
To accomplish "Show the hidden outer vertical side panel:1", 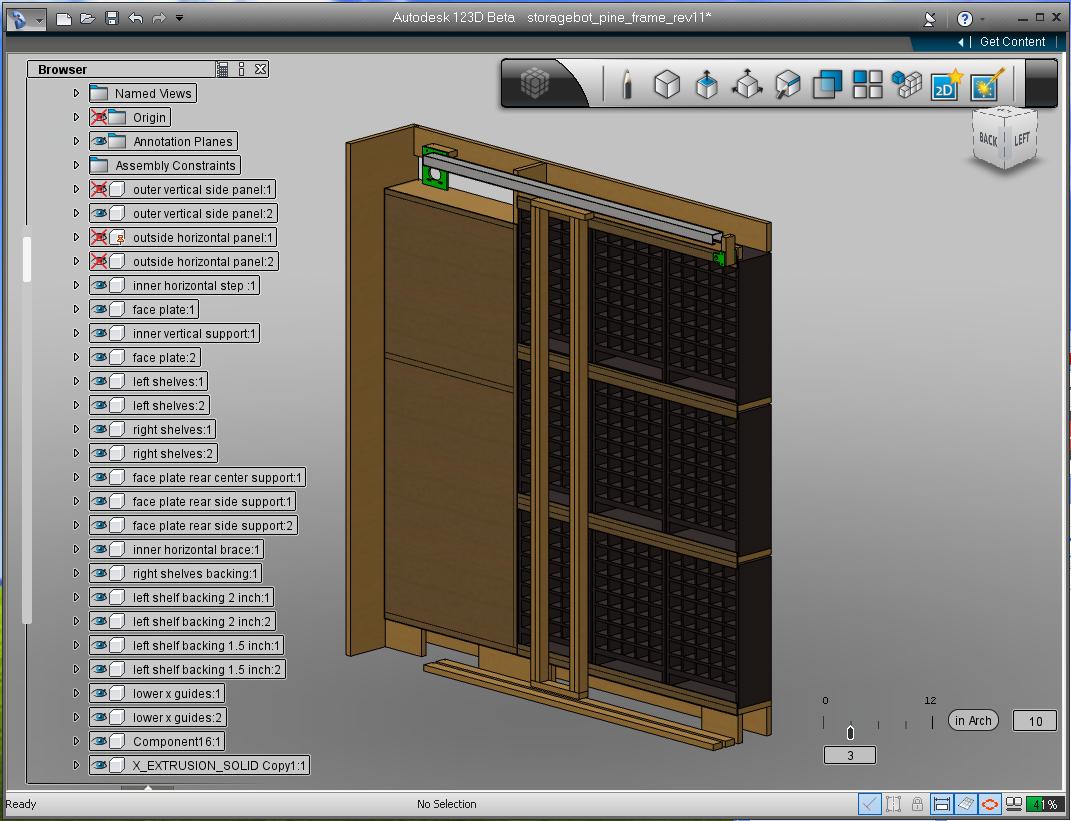I will click(99, 189).
